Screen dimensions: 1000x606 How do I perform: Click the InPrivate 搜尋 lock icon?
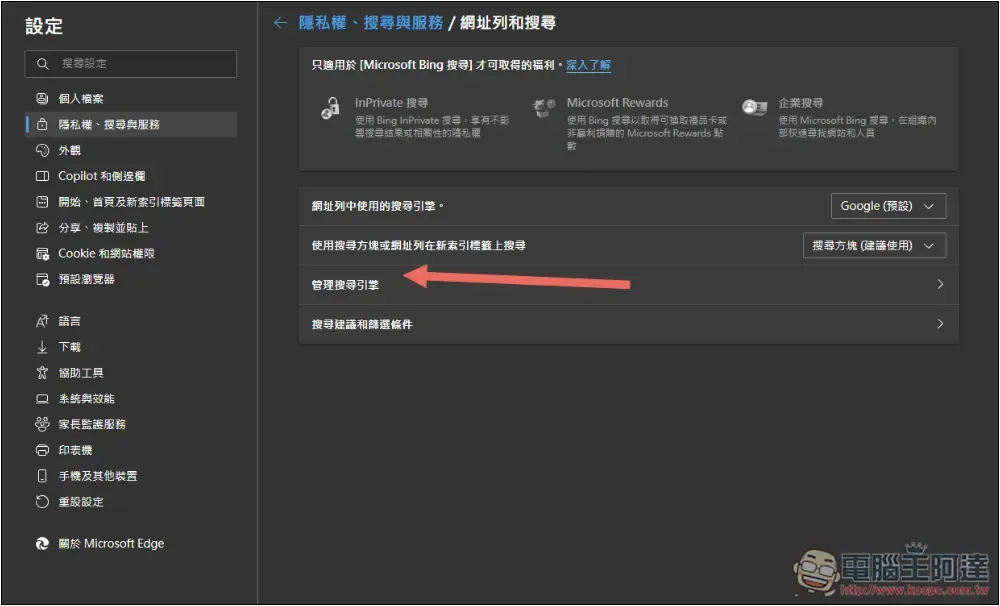[x=330, y=108]
